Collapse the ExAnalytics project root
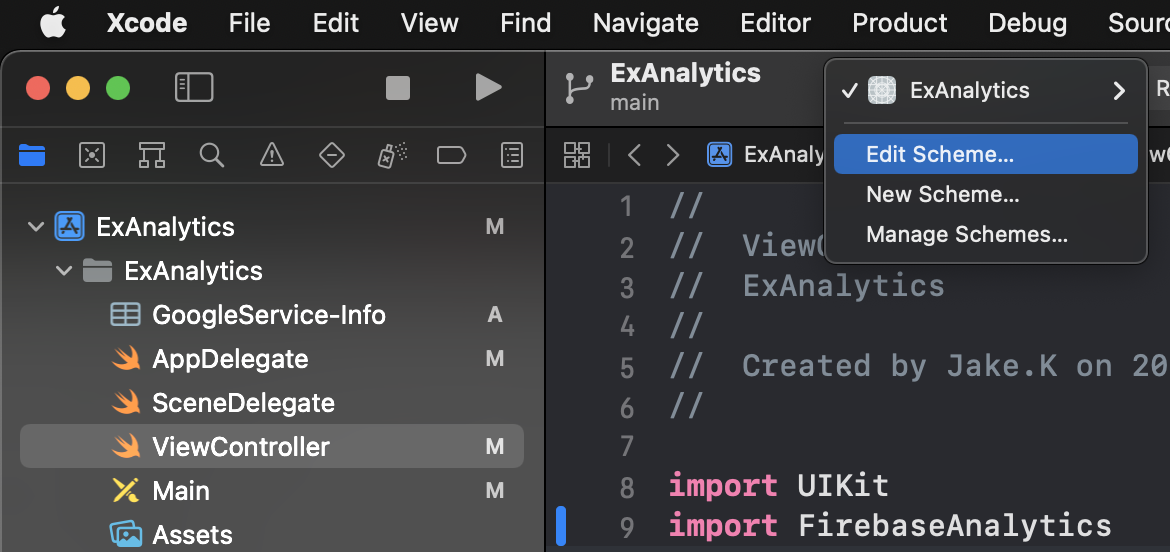1170x552 pixels. (x=36, y=227)
